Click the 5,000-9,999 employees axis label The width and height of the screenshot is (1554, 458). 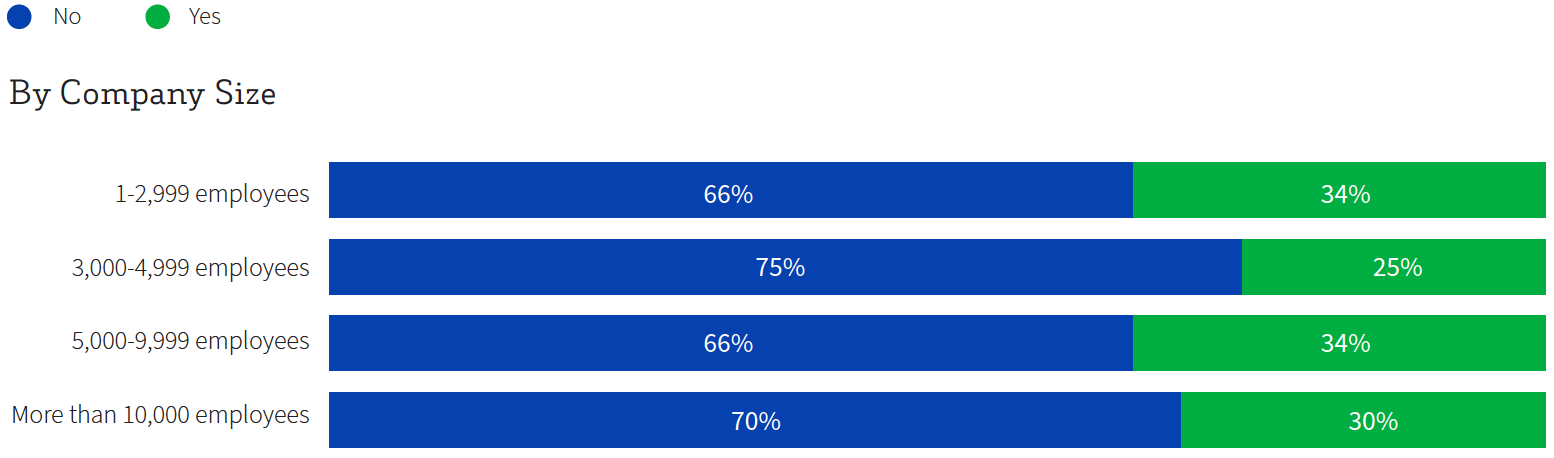point(190,340)
